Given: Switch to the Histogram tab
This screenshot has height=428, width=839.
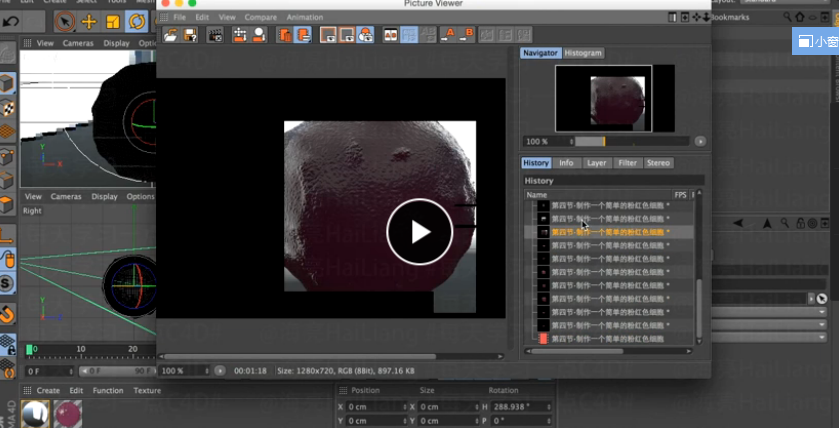Looking at the screenshot, I should click(x=583, y=53).
